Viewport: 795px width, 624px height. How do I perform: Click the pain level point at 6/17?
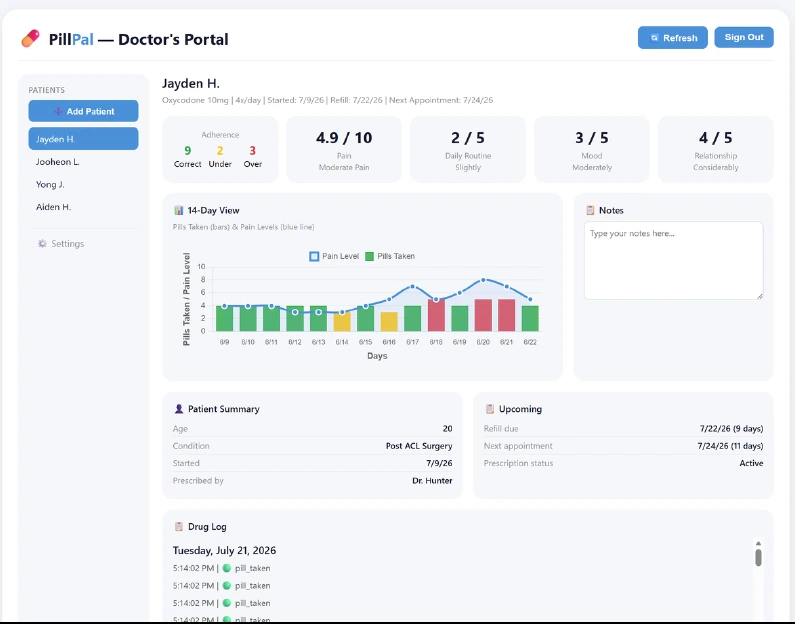coord(413,287)
